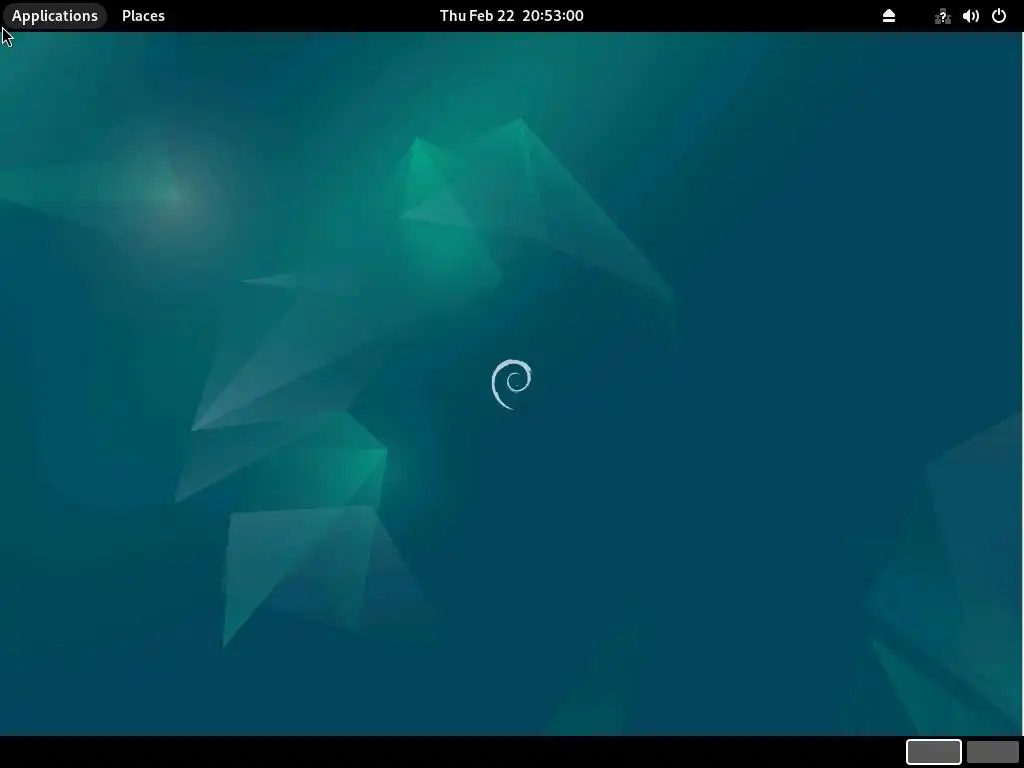This screenshot has height=768, width=1024.
Task: Switch to the first workspace thumbnail
Action: tap(933, 752)
